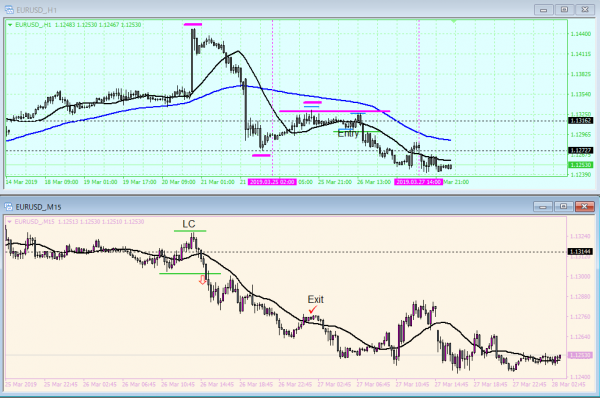Click the 1.13144 price tag in M15
Viewport: 600px width, 398px height.
pos(580,252)
